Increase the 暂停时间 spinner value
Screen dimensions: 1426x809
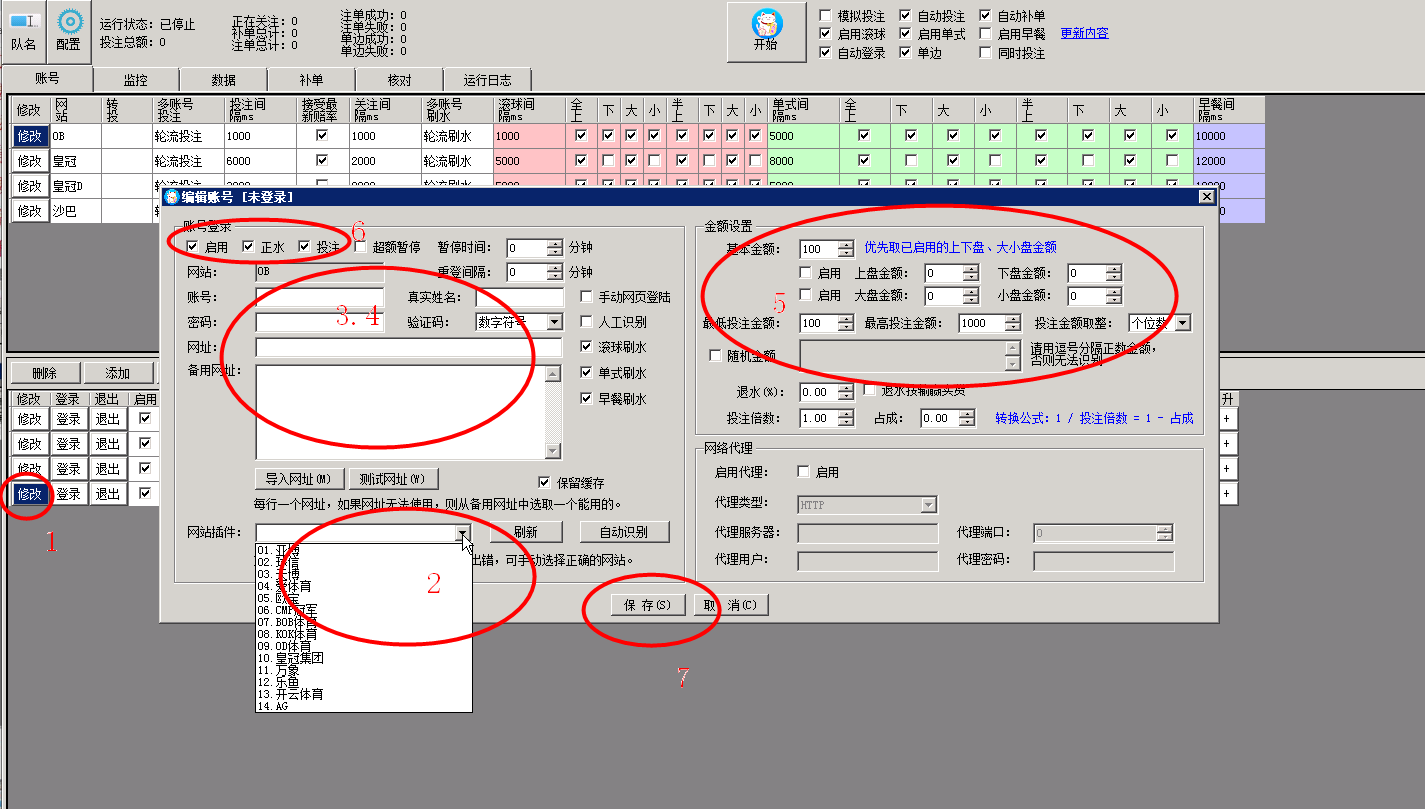click(555, 243)
